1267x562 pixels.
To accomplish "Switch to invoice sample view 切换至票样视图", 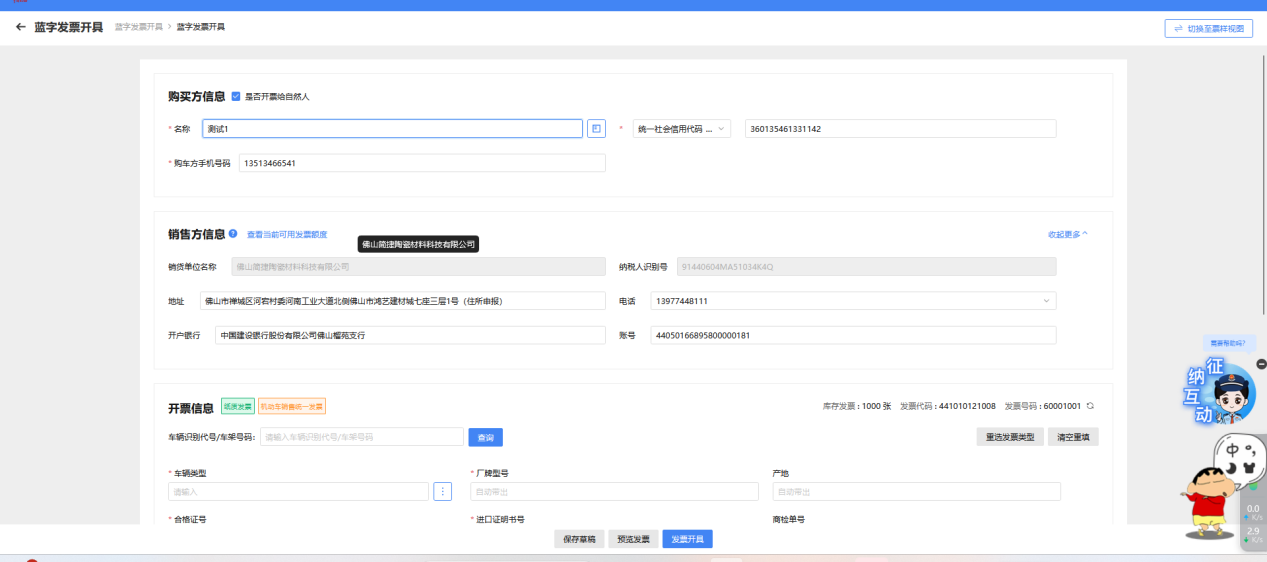I will [1208, 29].
